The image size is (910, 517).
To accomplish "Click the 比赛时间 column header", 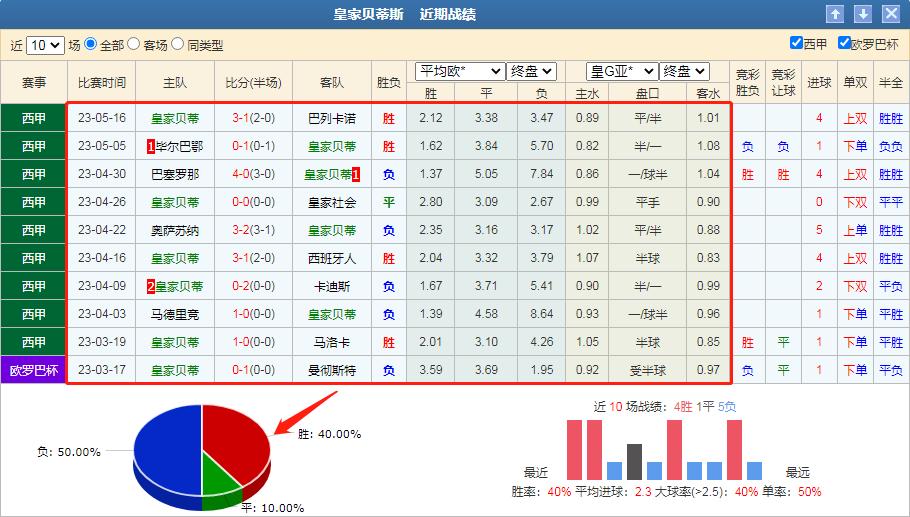I will coord(102,83).
